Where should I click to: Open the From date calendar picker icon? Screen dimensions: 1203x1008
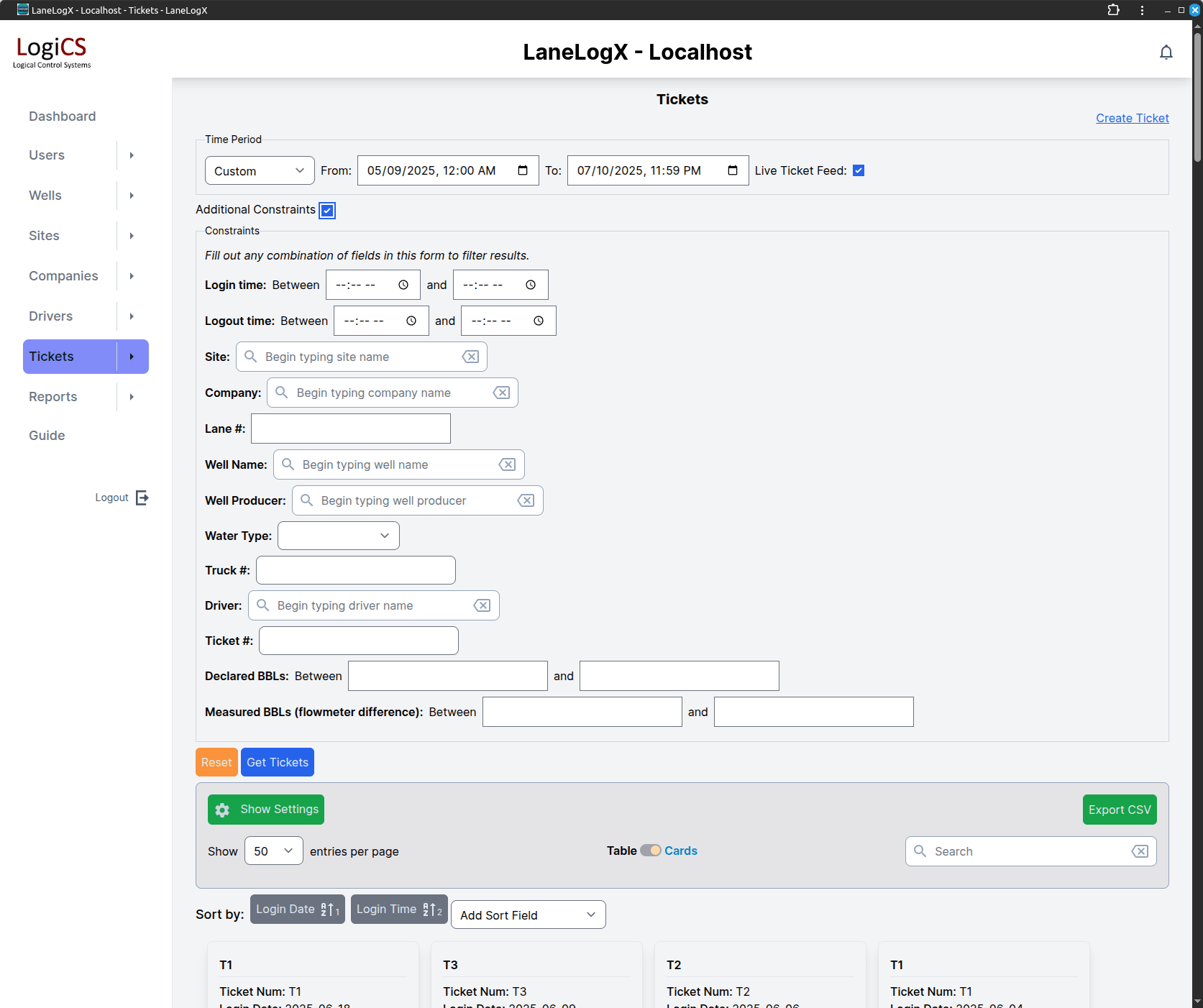coord(523,170)
